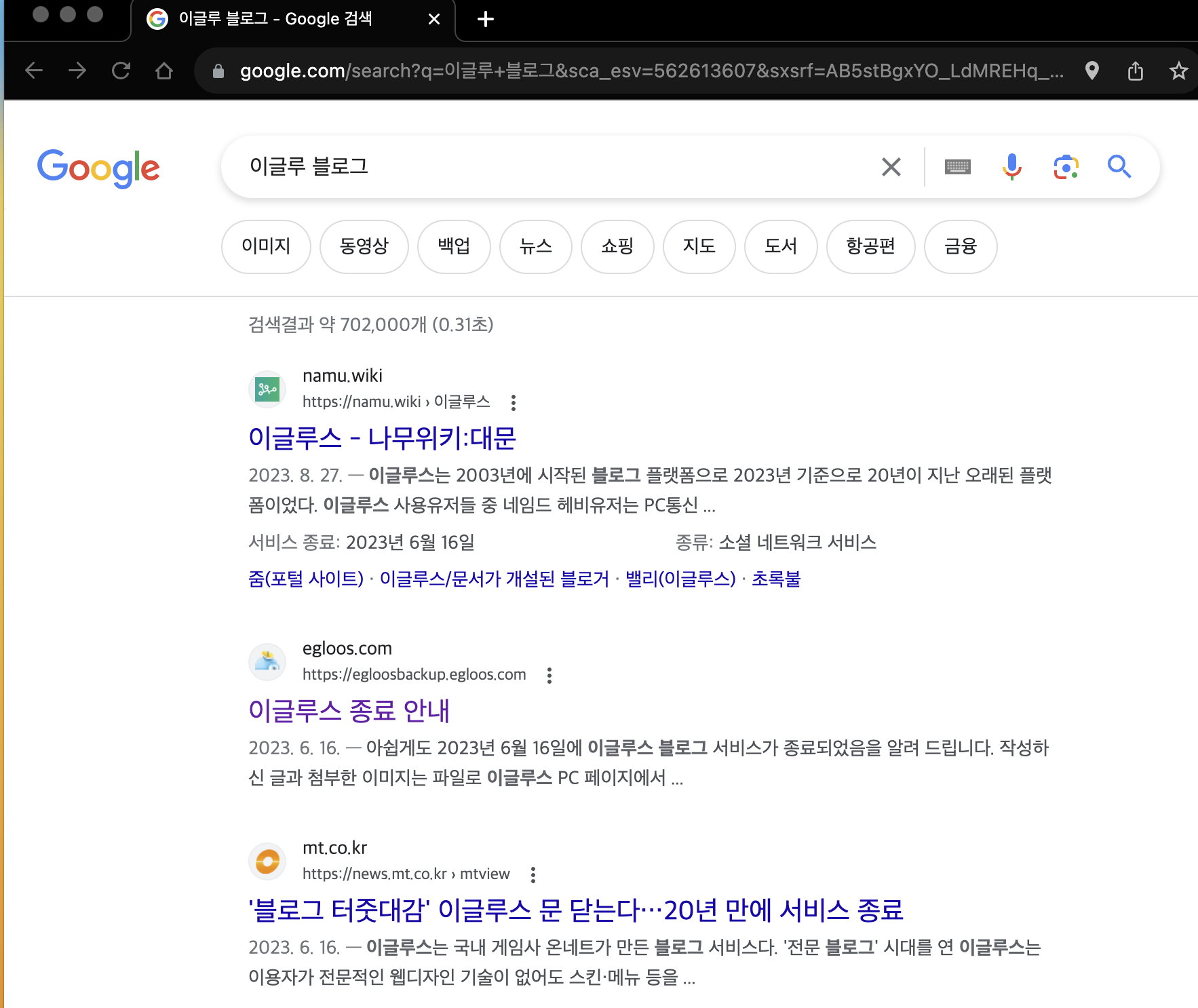Open more options for the news.mt.co.kr result
This screenshot has height=1008, width=1198.
[x=533, y=875]
